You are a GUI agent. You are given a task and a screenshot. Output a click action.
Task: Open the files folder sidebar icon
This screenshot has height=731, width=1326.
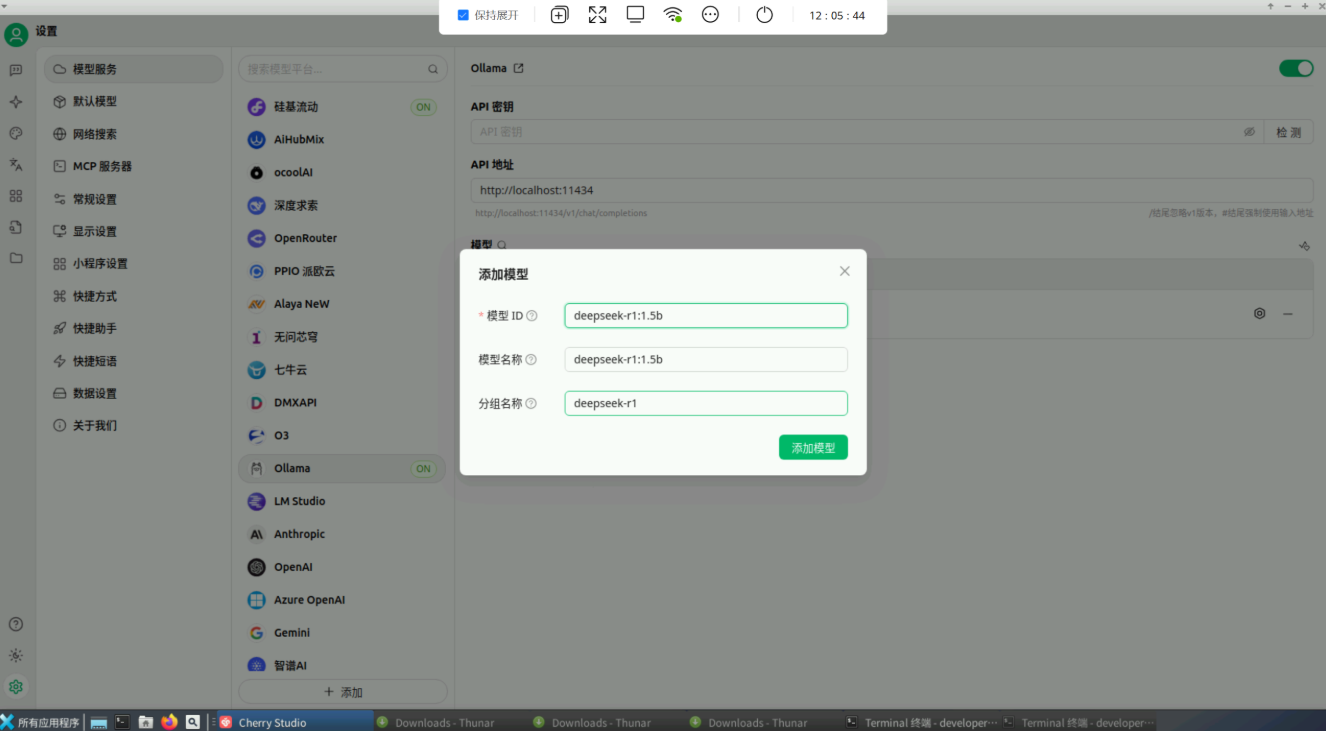click(x=16, y=258)
